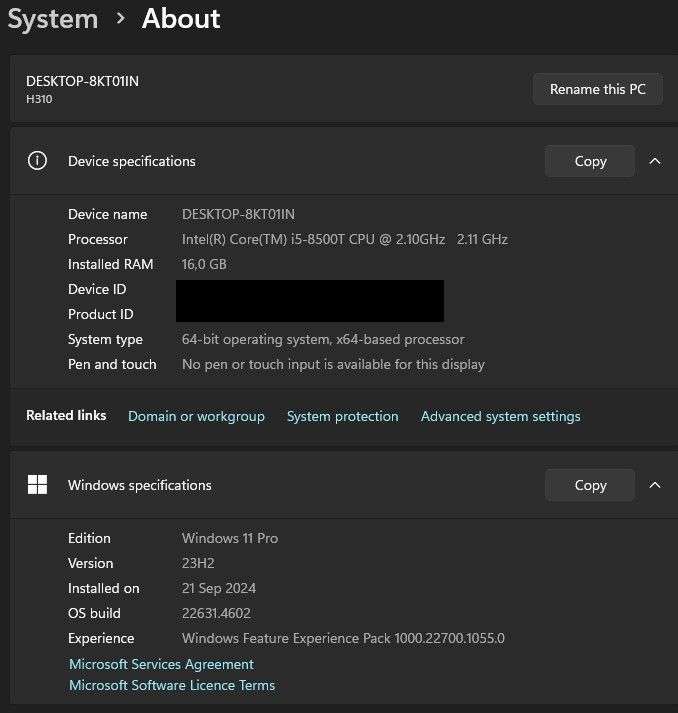678x713 pixels.
Task: Click Rename this PC button
Action: [x=598, y=89]
